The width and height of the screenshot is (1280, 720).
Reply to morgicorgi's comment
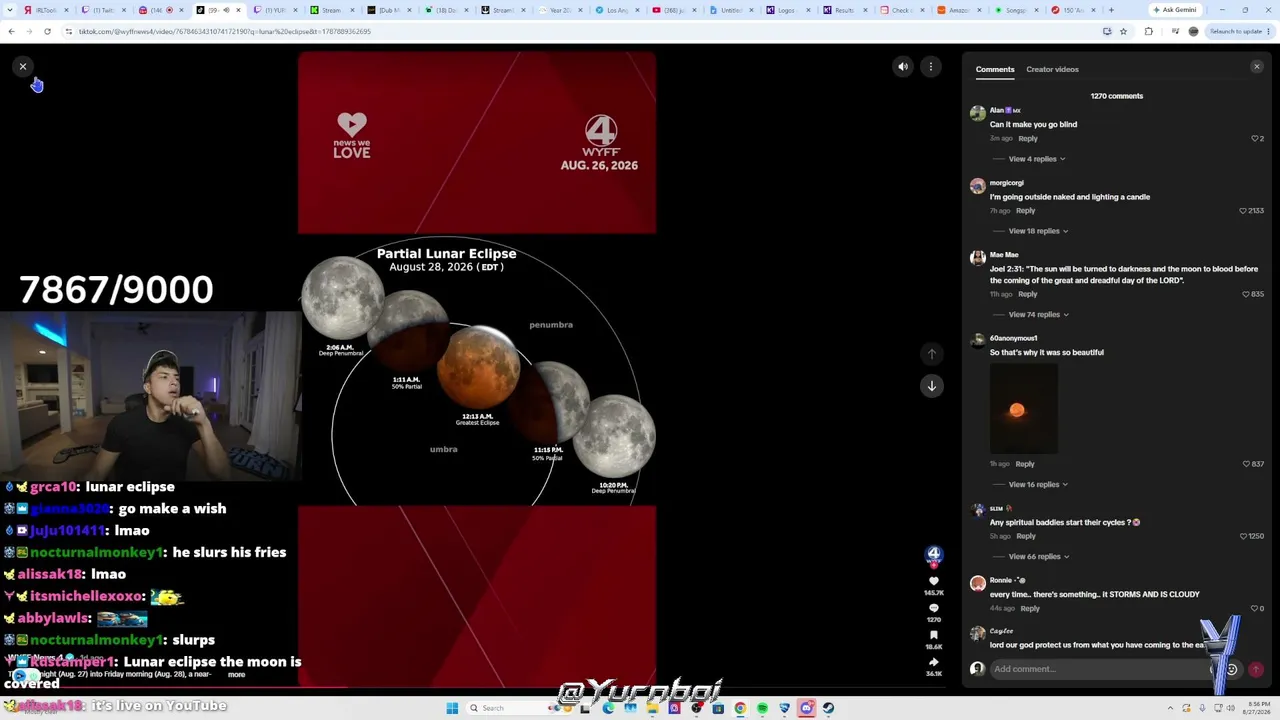click(x=1026, y=211)
